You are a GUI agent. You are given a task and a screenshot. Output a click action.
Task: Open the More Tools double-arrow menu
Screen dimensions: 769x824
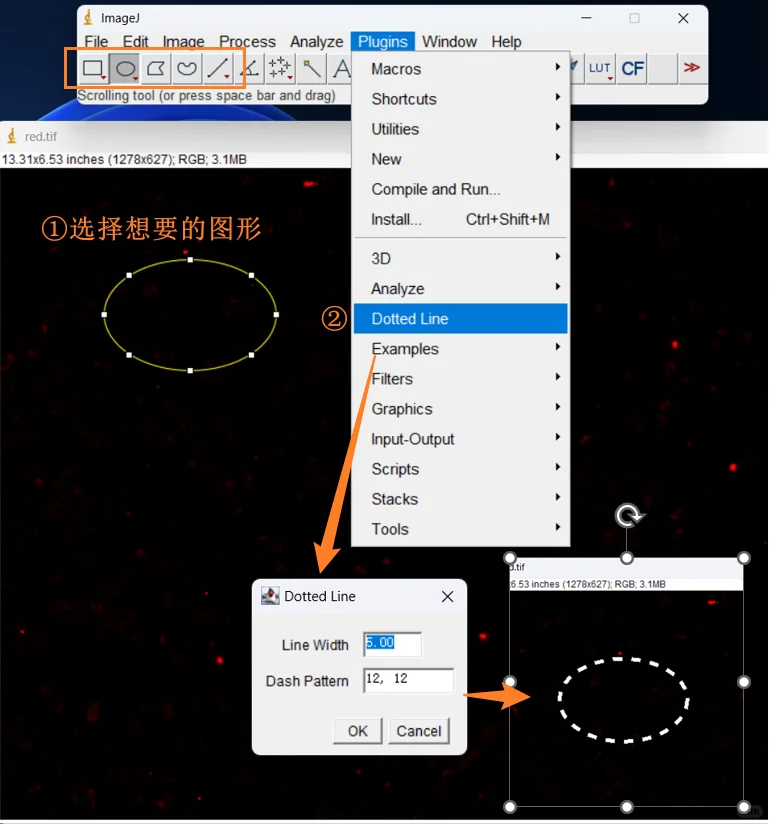coord(691,68)
